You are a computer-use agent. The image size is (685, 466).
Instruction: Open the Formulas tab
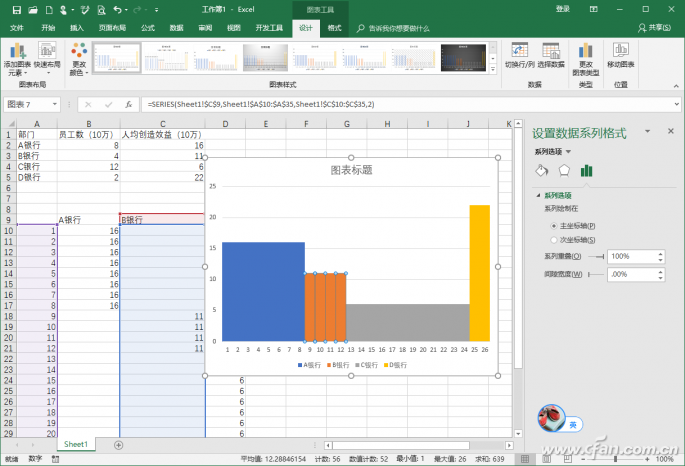pyautogui.click(x=148, y=28)
